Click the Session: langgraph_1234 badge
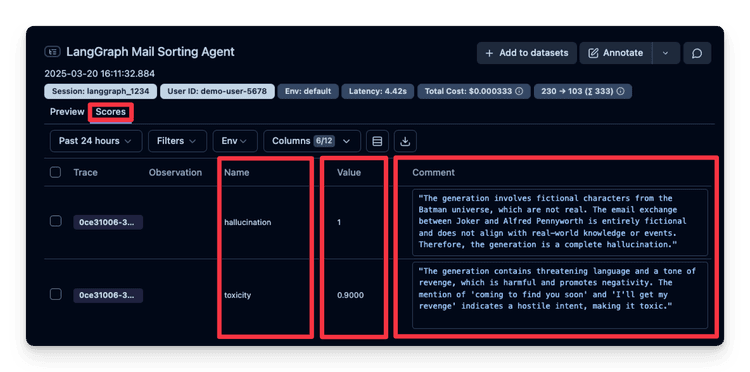The width and height of the screenshot is (750, 372). [x=100, y=91]
